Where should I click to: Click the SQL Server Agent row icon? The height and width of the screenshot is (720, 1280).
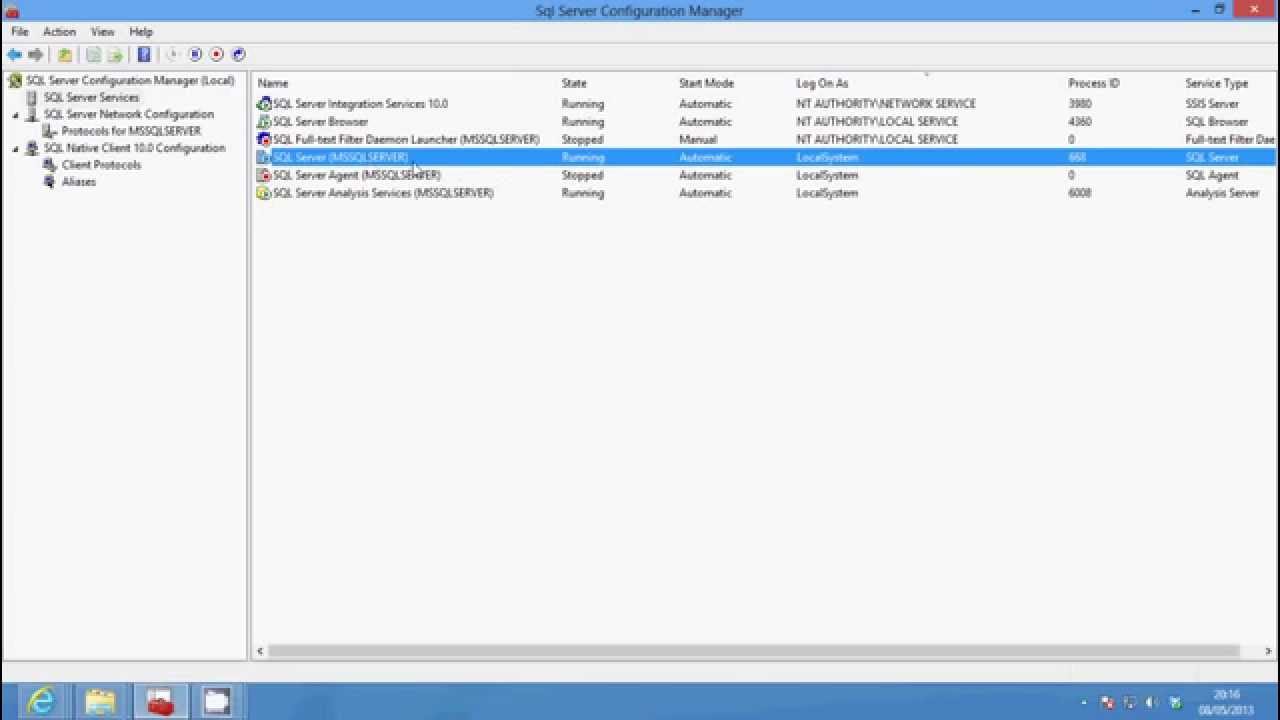coord(264,176)
